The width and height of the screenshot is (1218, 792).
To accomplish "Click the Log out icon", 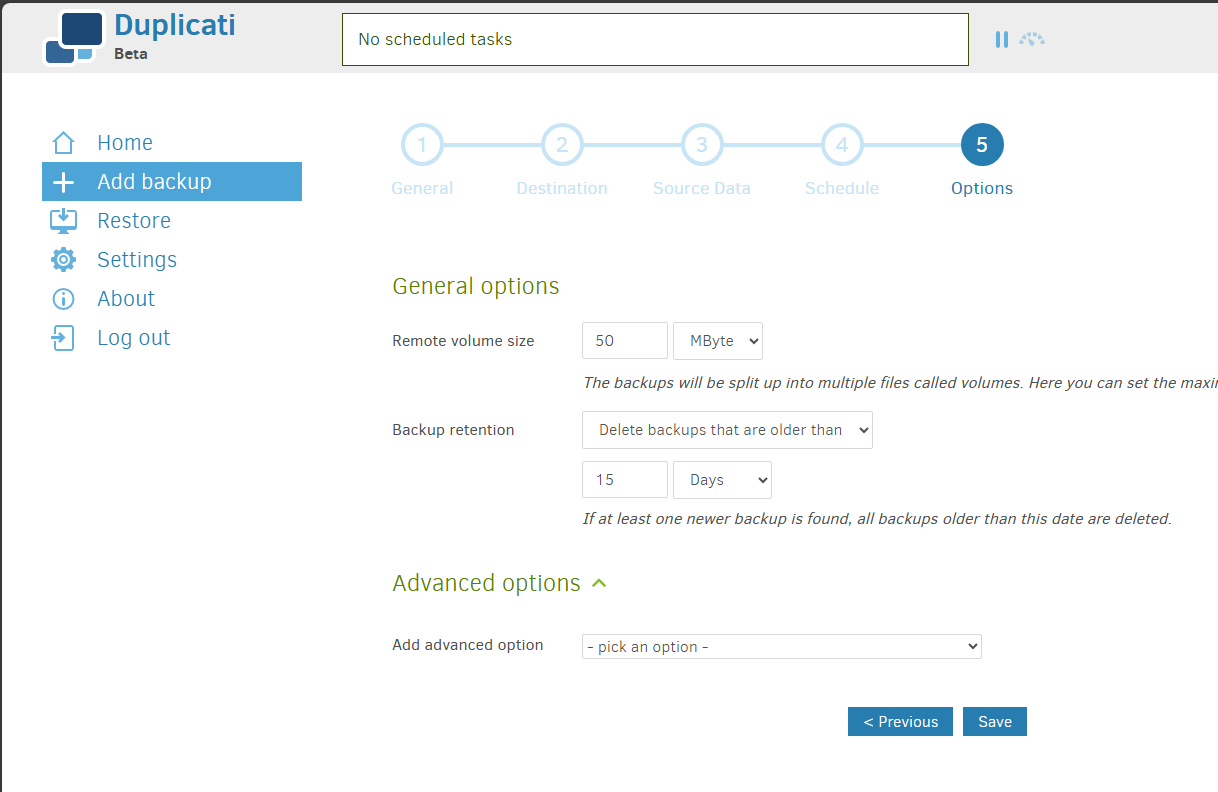I will [x=63, y=337].
